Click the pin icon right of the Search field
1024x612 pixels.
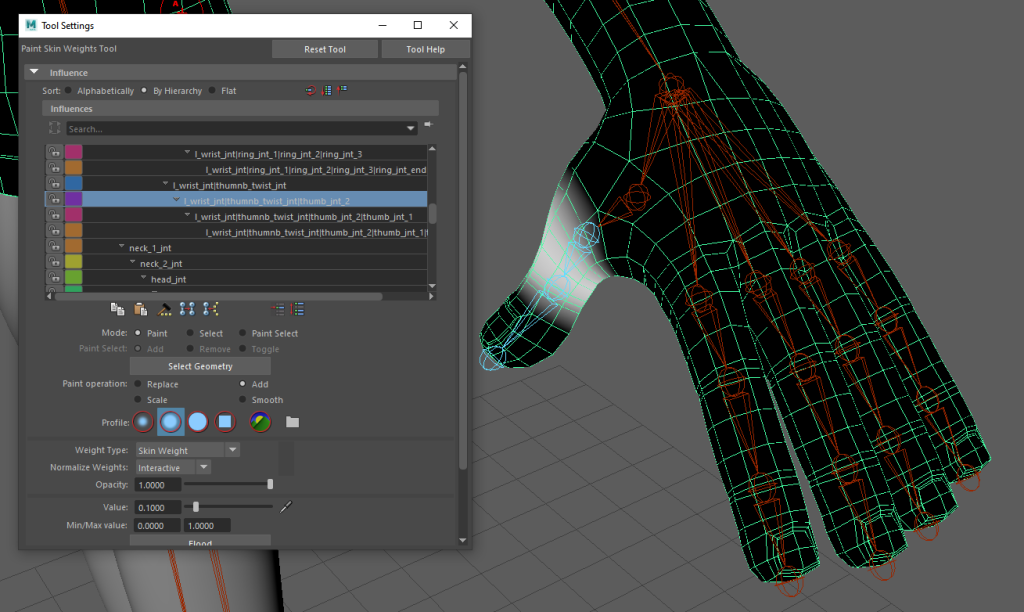pyautogui.click(x=428, y=124)
